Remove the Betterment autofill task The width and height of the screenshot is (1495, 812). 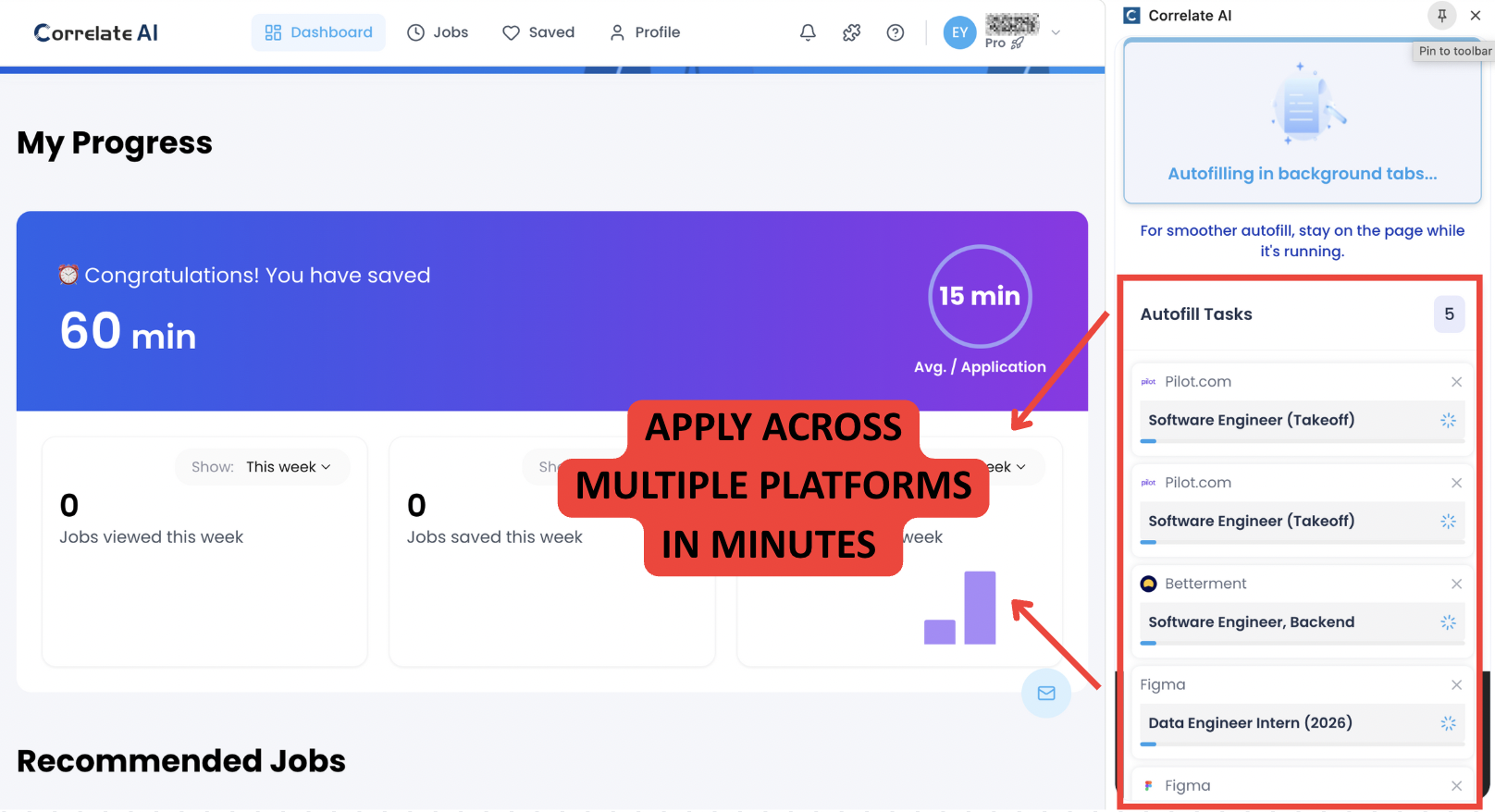pos(1456,584)
